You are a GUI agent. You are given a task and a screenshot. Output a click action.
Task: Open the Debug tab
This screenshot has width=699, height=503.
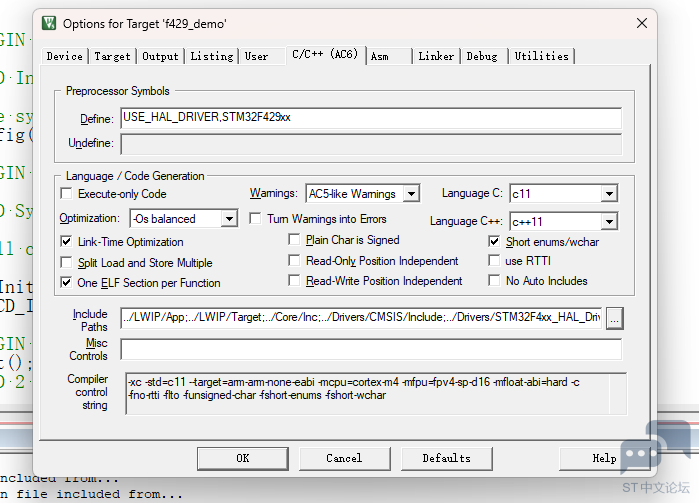482,57
